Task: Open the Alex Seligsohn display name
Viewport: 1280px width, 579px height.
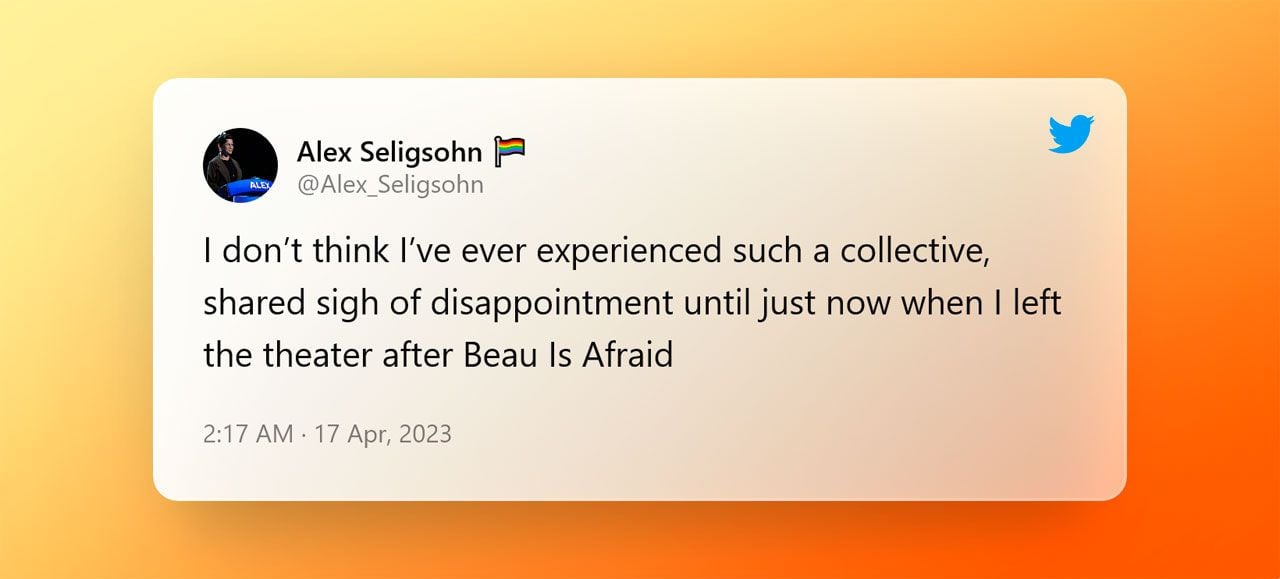Action: (390, 152)
